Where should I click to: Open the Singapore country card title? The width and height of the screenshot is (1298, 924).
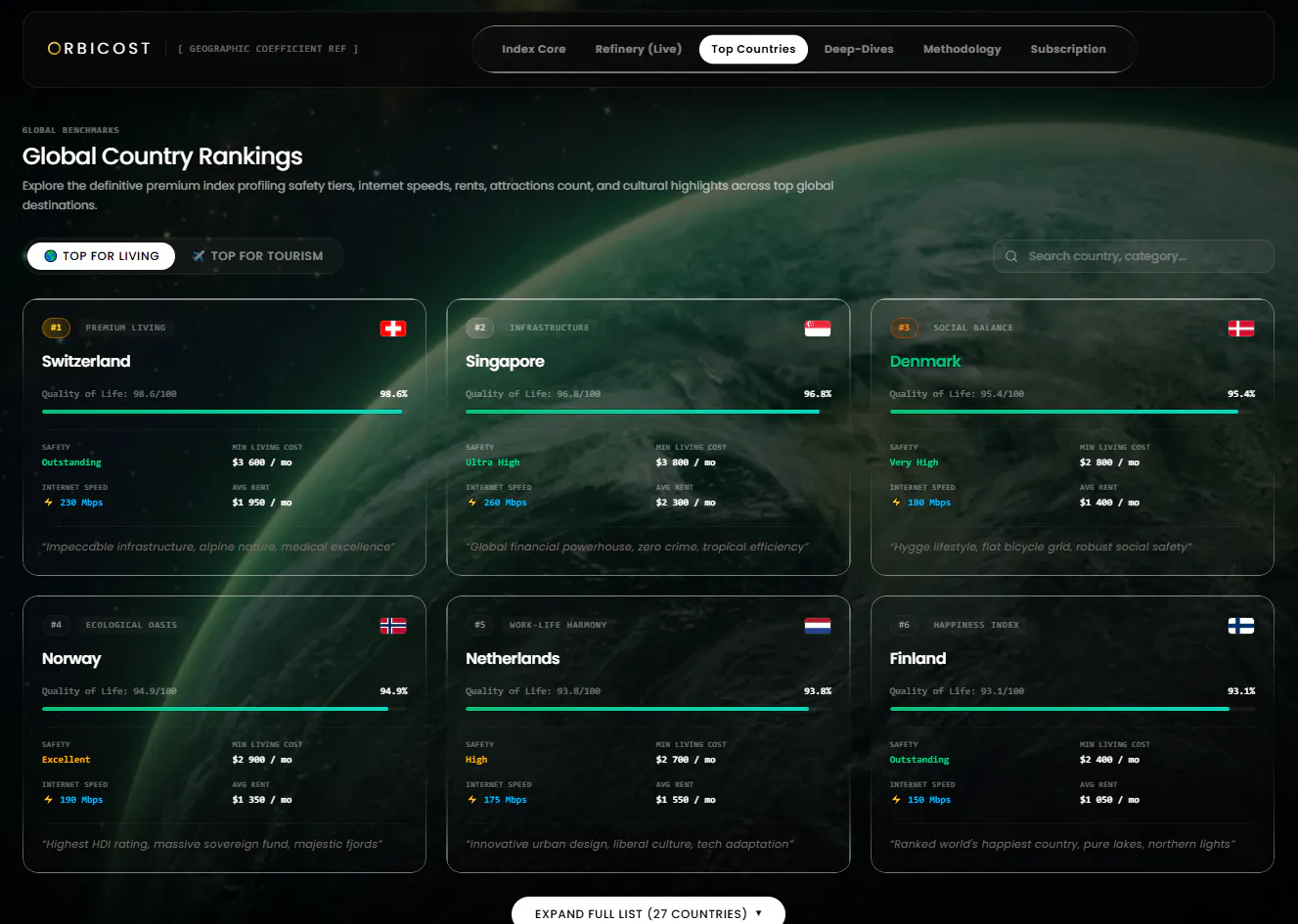[505, 362]
